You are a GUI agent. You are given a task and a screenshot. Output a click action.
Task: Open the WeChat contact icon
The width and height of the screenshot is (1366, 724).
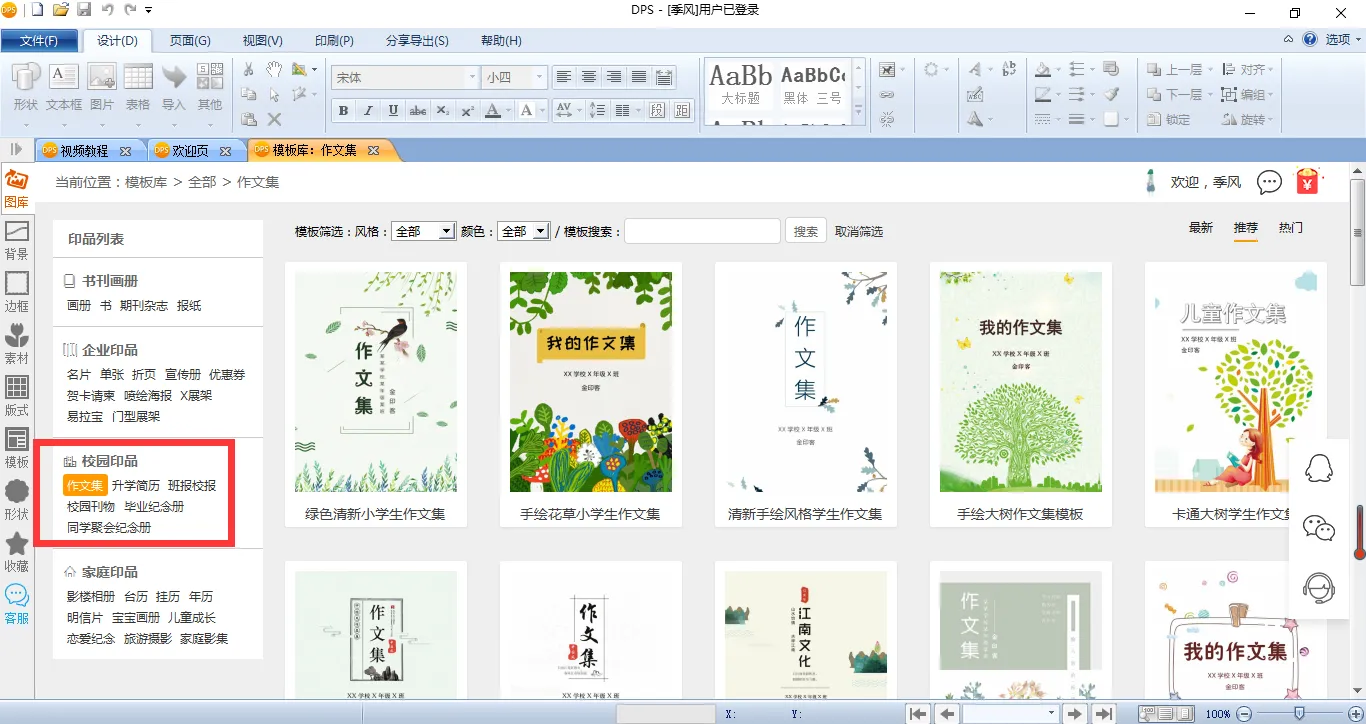pos(1320,528)
